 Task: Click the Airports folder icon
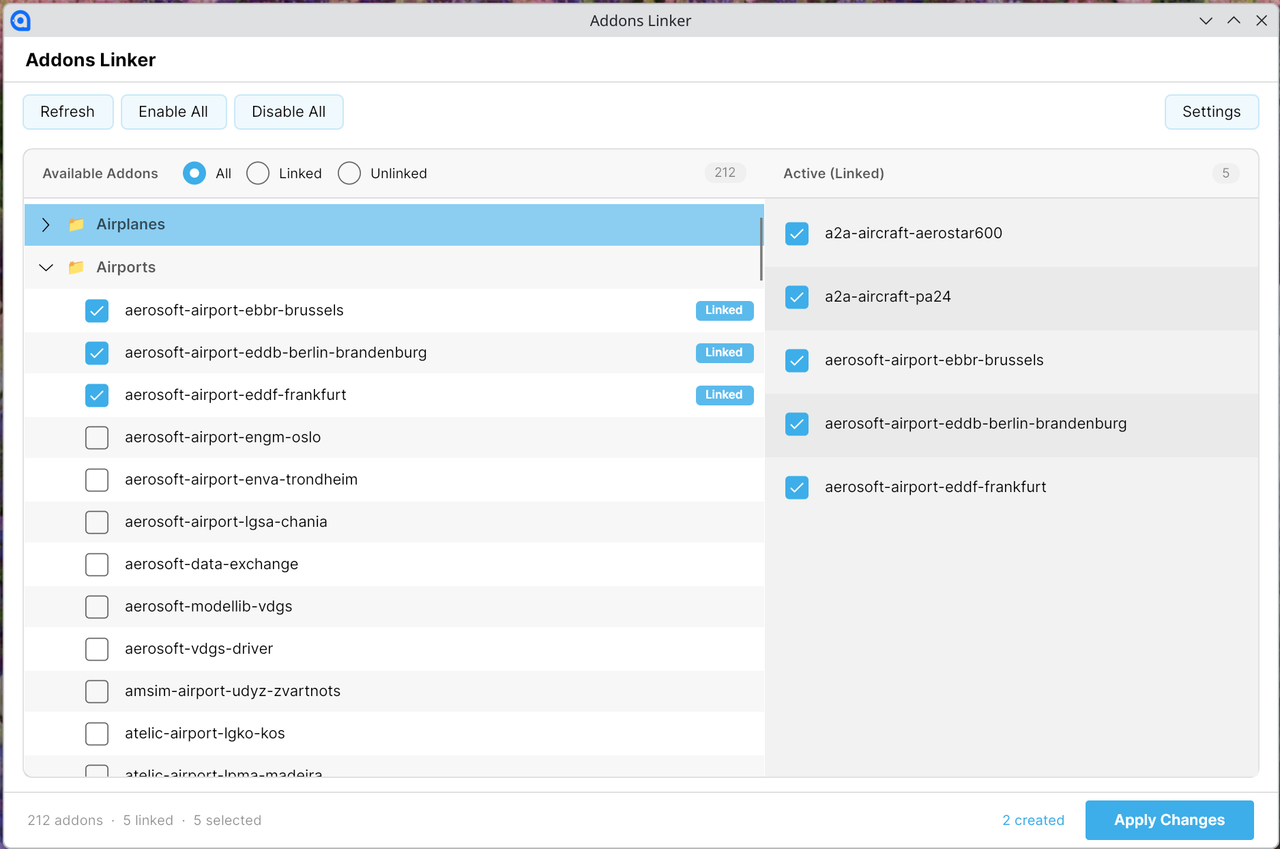pos(76,268)
